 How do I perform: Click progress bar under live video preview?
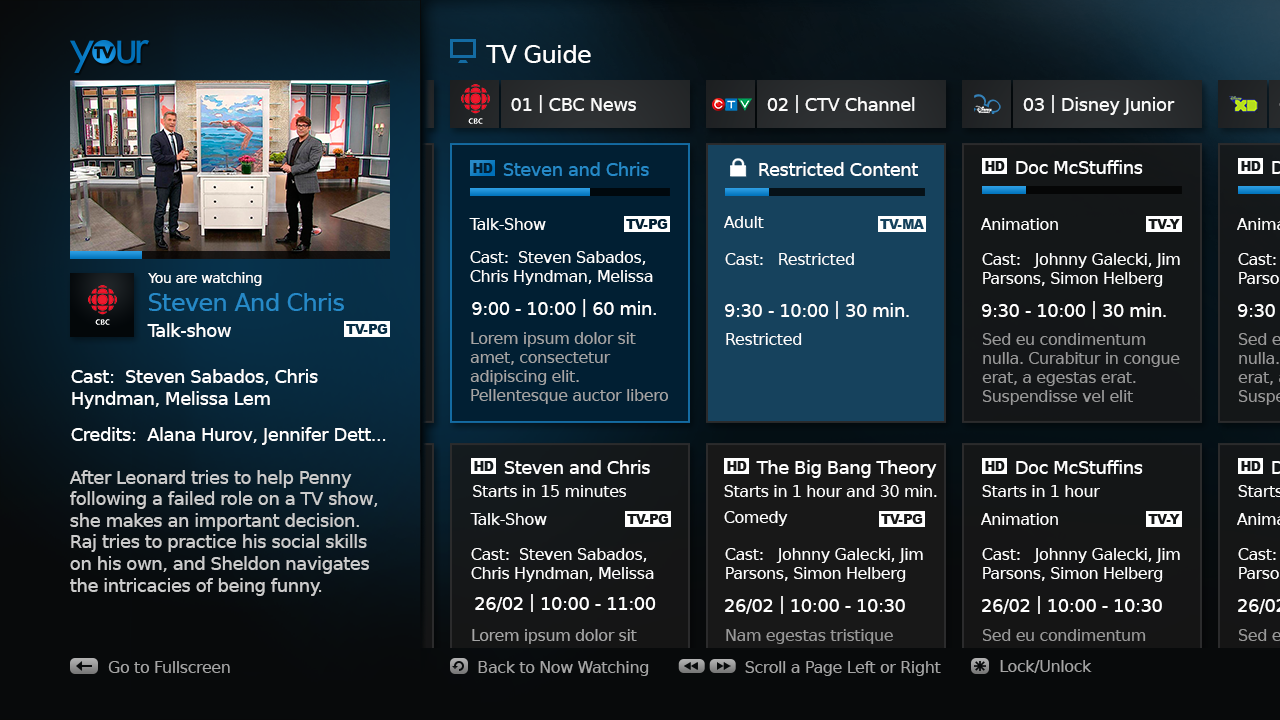tap(230, 255)
